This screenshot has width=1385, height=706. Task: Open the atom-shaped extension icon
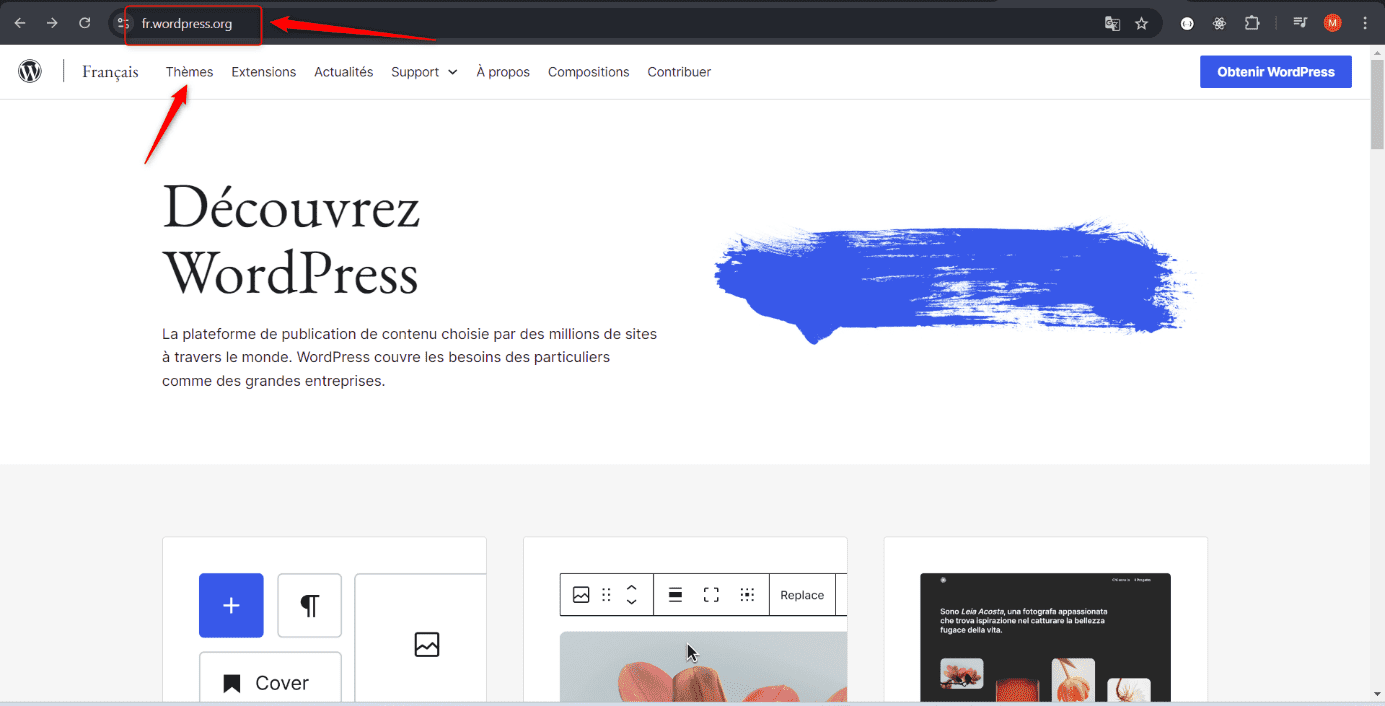coord(1219,23)
